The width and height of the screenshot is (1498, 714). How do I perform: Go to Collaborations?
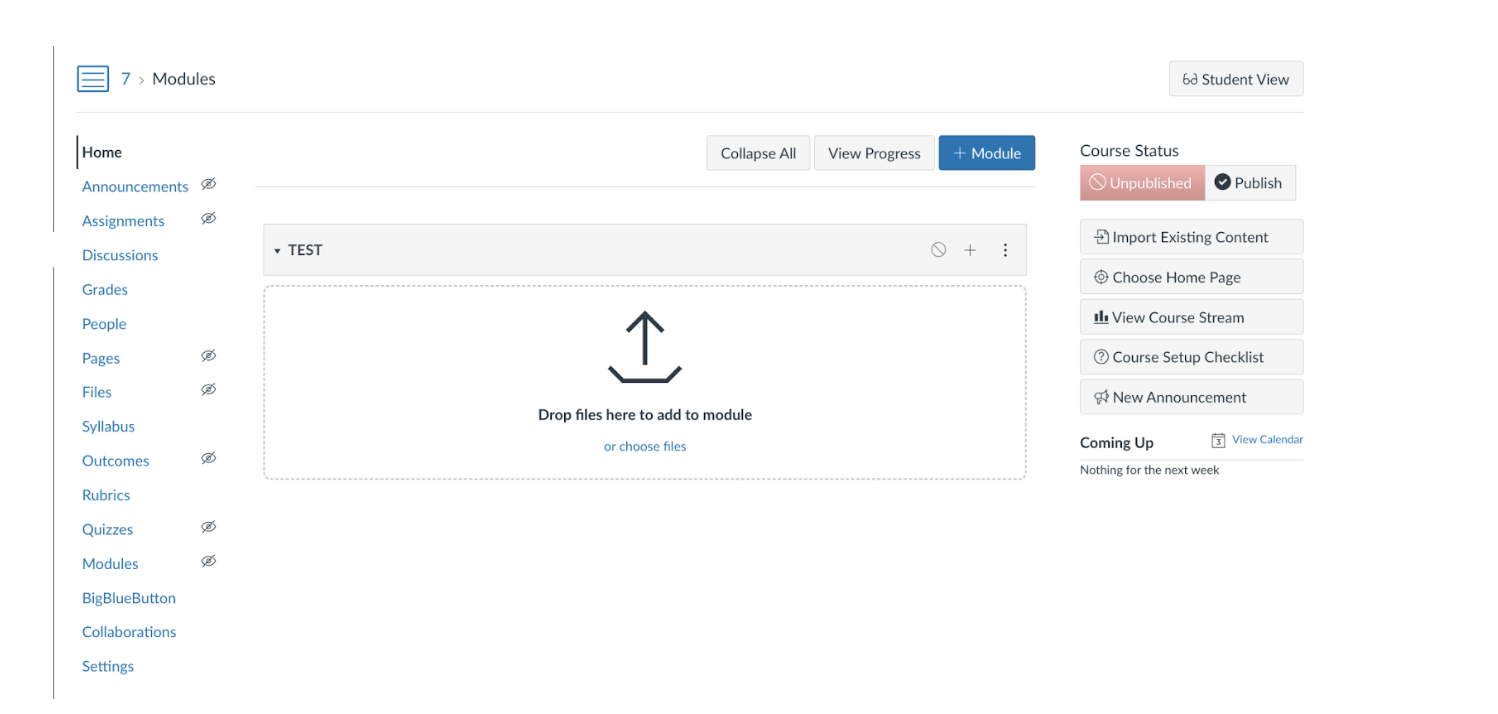129,632
